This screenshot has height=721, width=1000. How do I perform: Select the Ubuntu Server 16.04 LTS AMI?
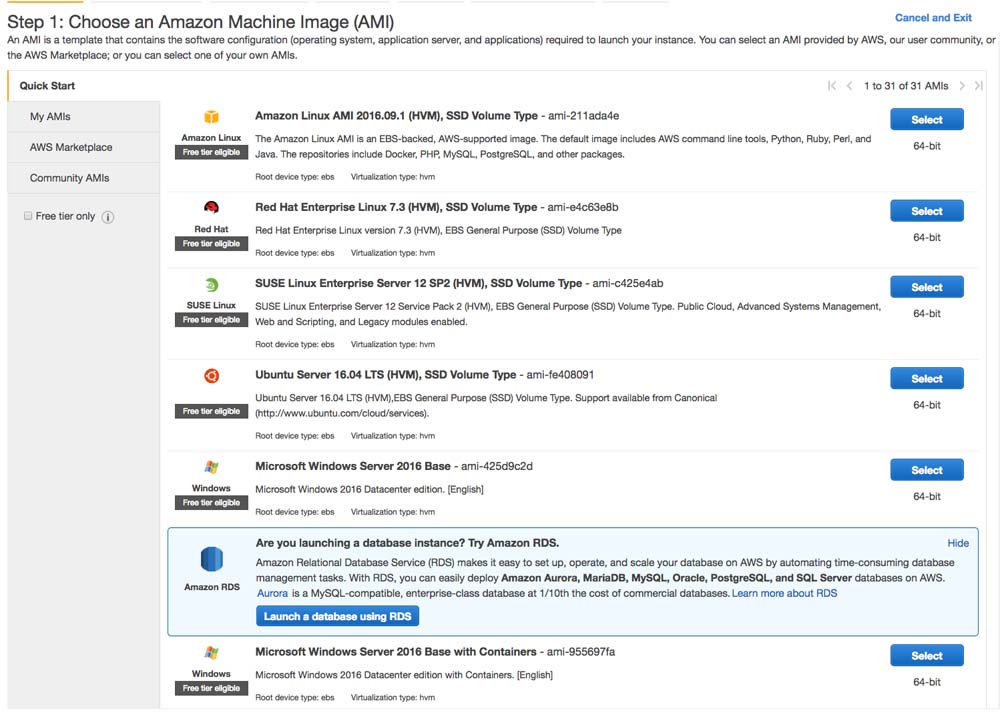(926, 379)
